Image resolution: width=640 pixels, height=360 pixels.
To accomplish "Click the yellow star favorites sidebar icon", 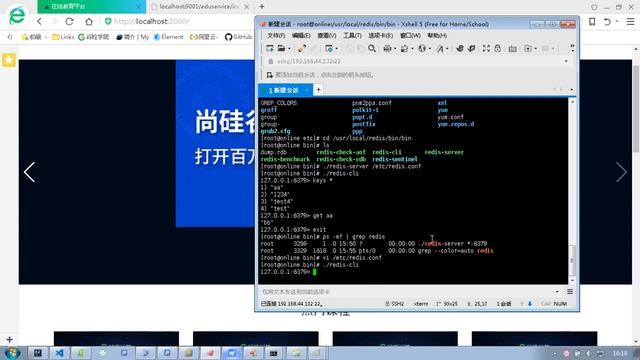I will (x=9, y=60).
